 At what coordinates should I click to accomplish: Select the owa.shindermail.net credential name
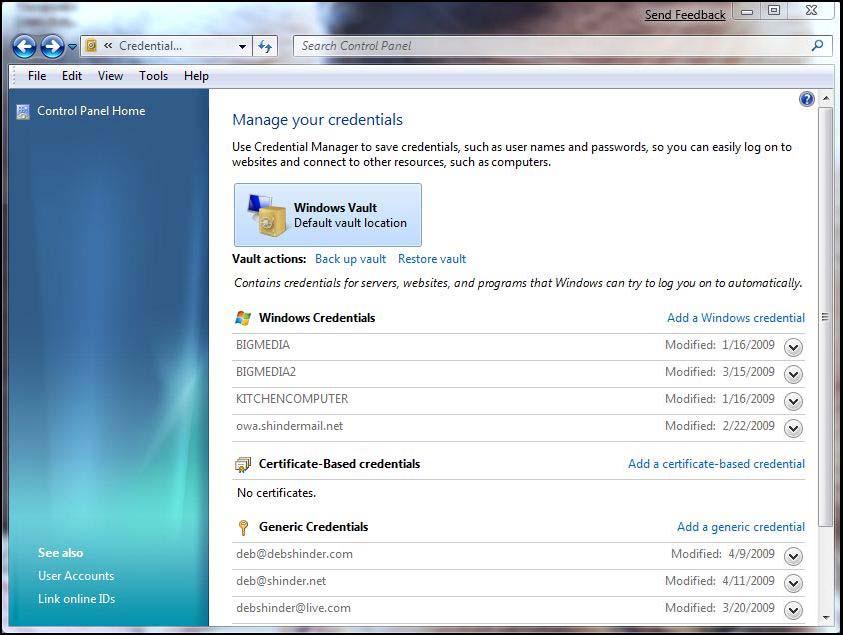289,426
